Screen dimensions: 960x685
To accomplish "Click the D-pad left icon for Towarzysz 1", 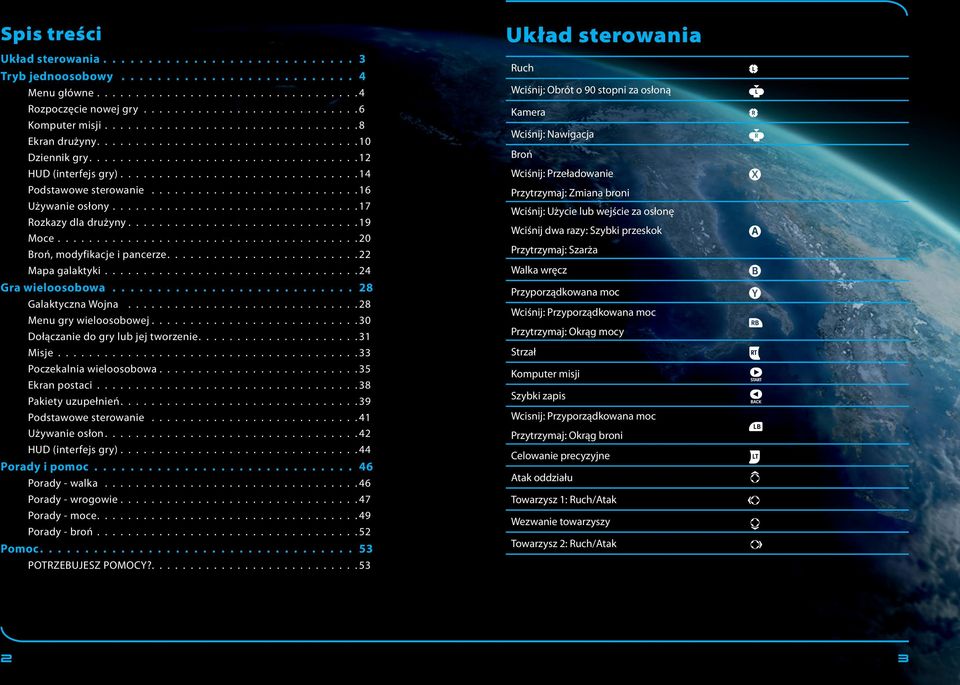I will pos(754,500).
